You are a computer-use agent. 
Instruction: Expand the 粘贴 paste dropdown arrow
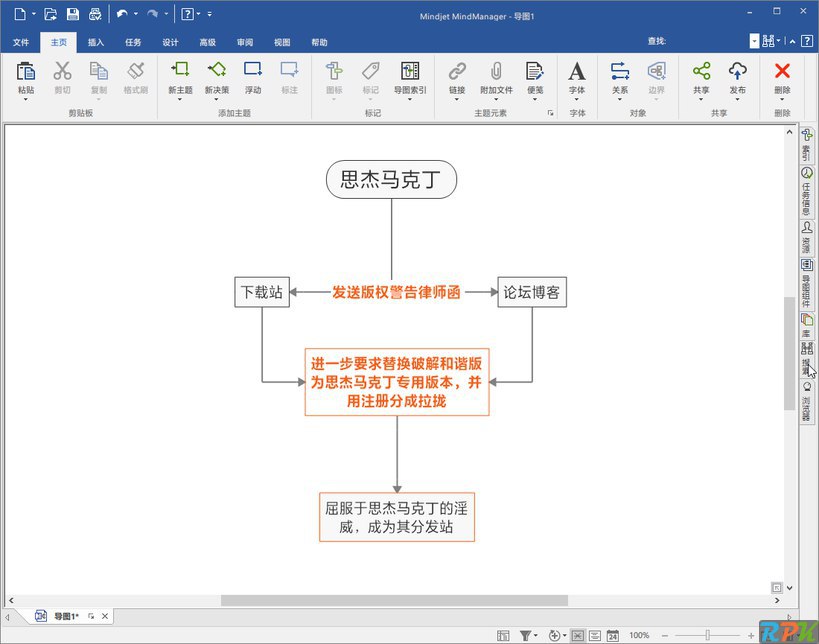[26, 100]
